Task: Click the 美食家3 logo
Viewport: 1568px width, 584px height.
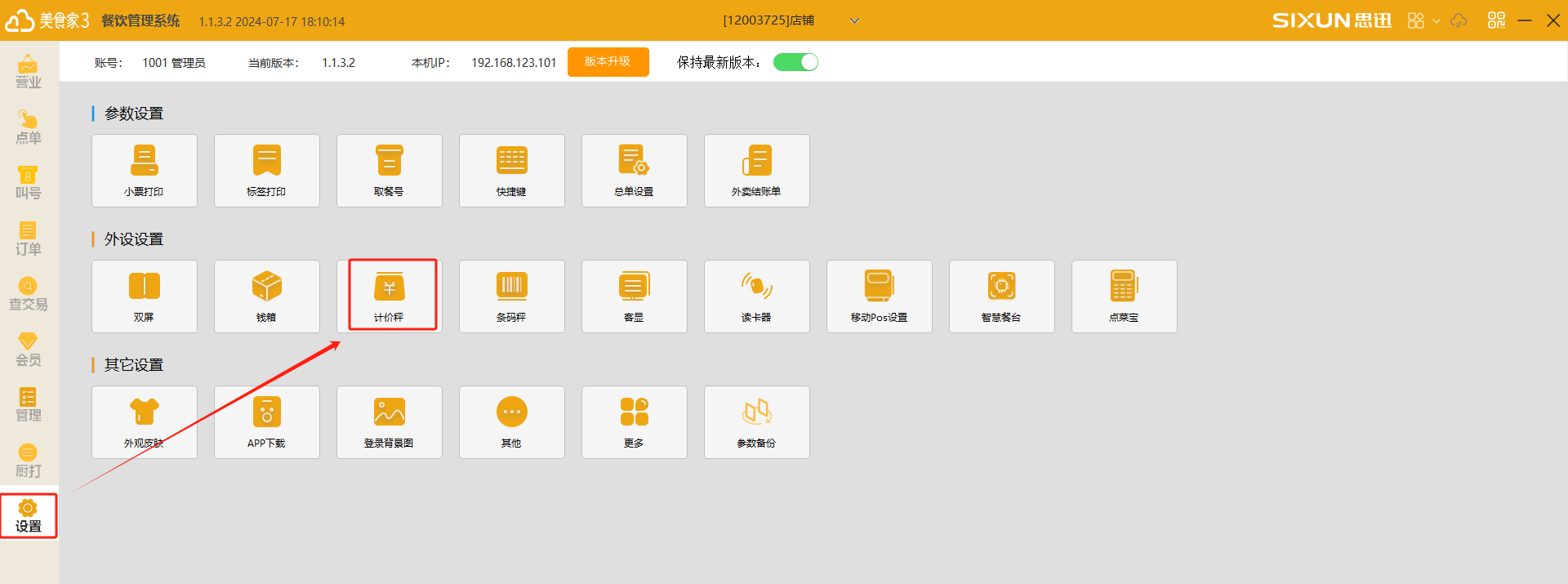Action: (x=47, y=20)
